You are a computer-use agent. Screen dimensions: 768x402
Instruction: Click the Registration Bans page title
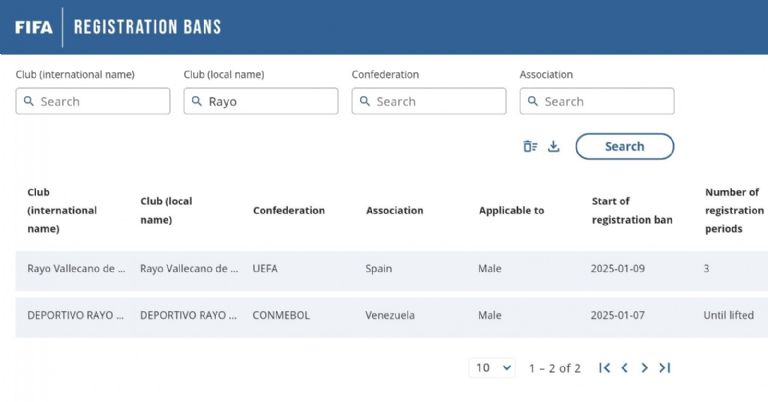pos(147,27)
